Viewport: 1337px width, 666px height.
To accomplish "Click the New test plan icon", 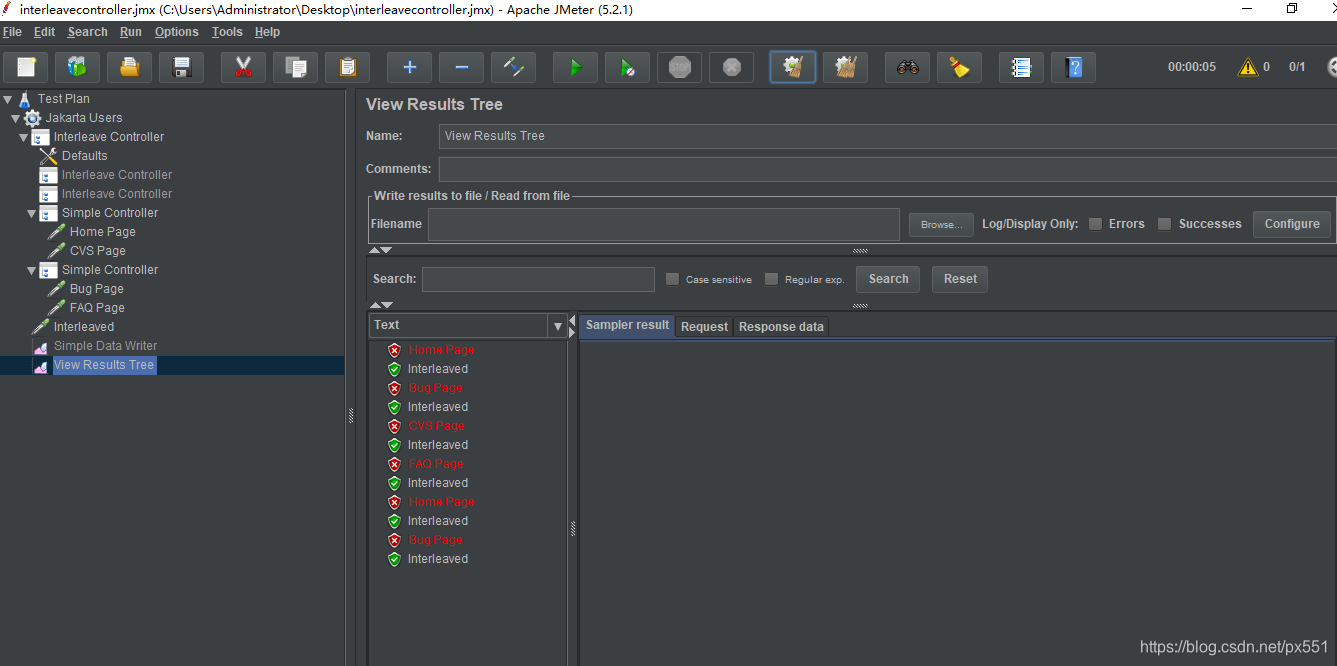I will click(26, 67).
